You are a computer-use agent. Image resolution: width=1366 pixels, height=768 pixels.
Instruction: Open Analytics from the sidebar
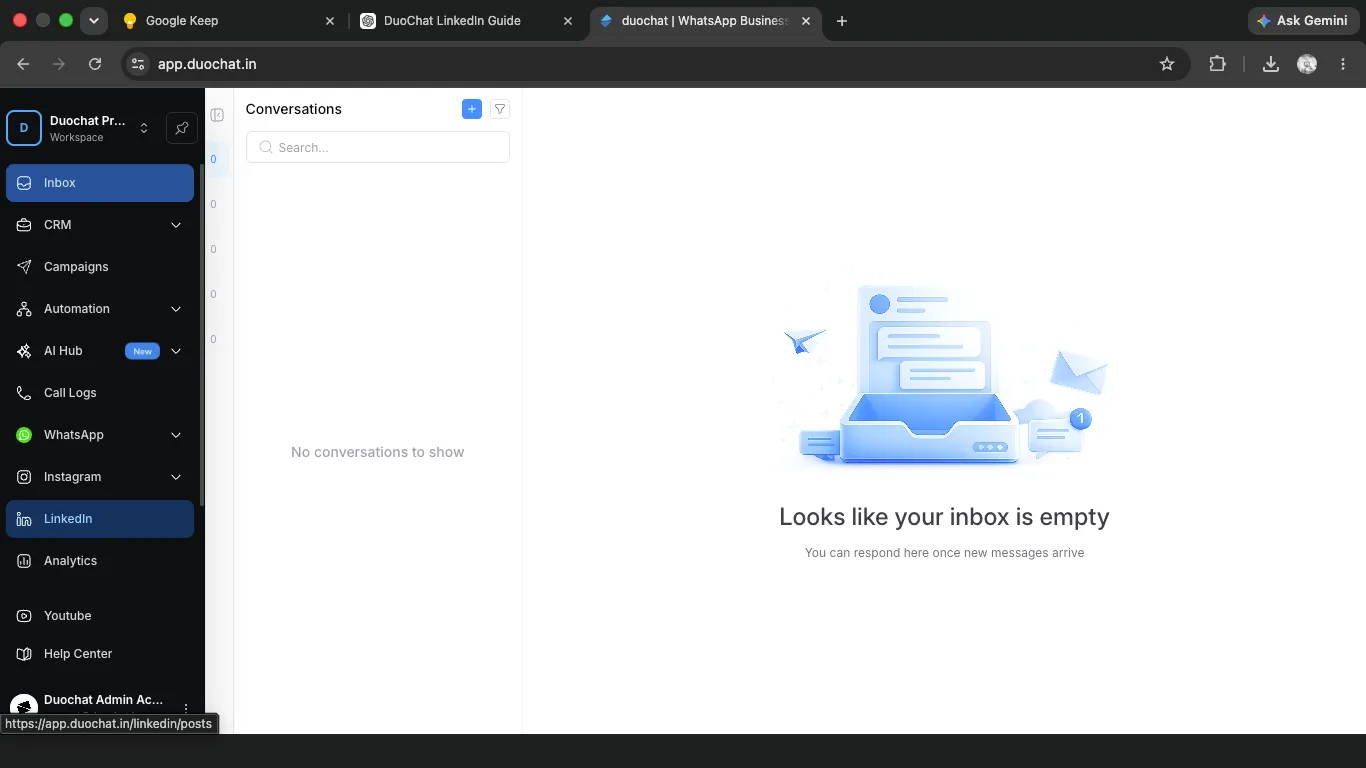[x=100, y=561]
